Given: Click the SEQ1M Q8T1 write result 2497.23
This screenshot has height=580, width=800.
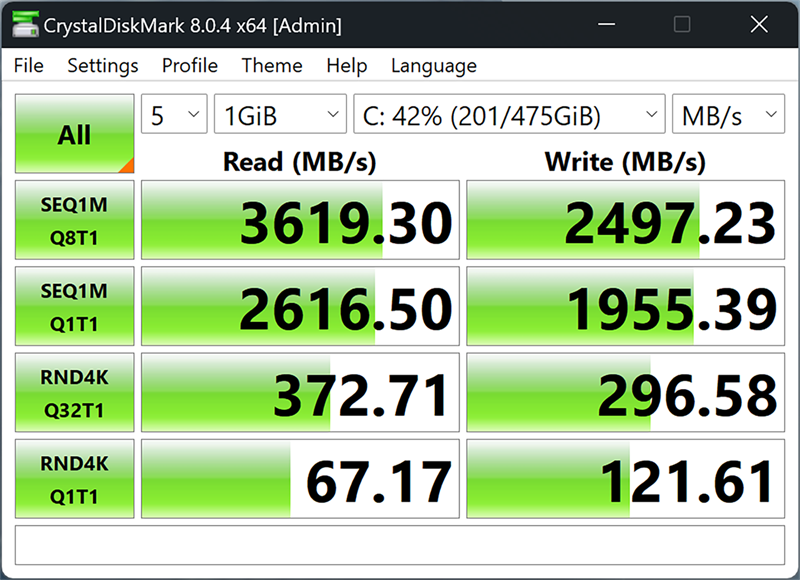Looking at the screenshot, I should tap(626, 220).
